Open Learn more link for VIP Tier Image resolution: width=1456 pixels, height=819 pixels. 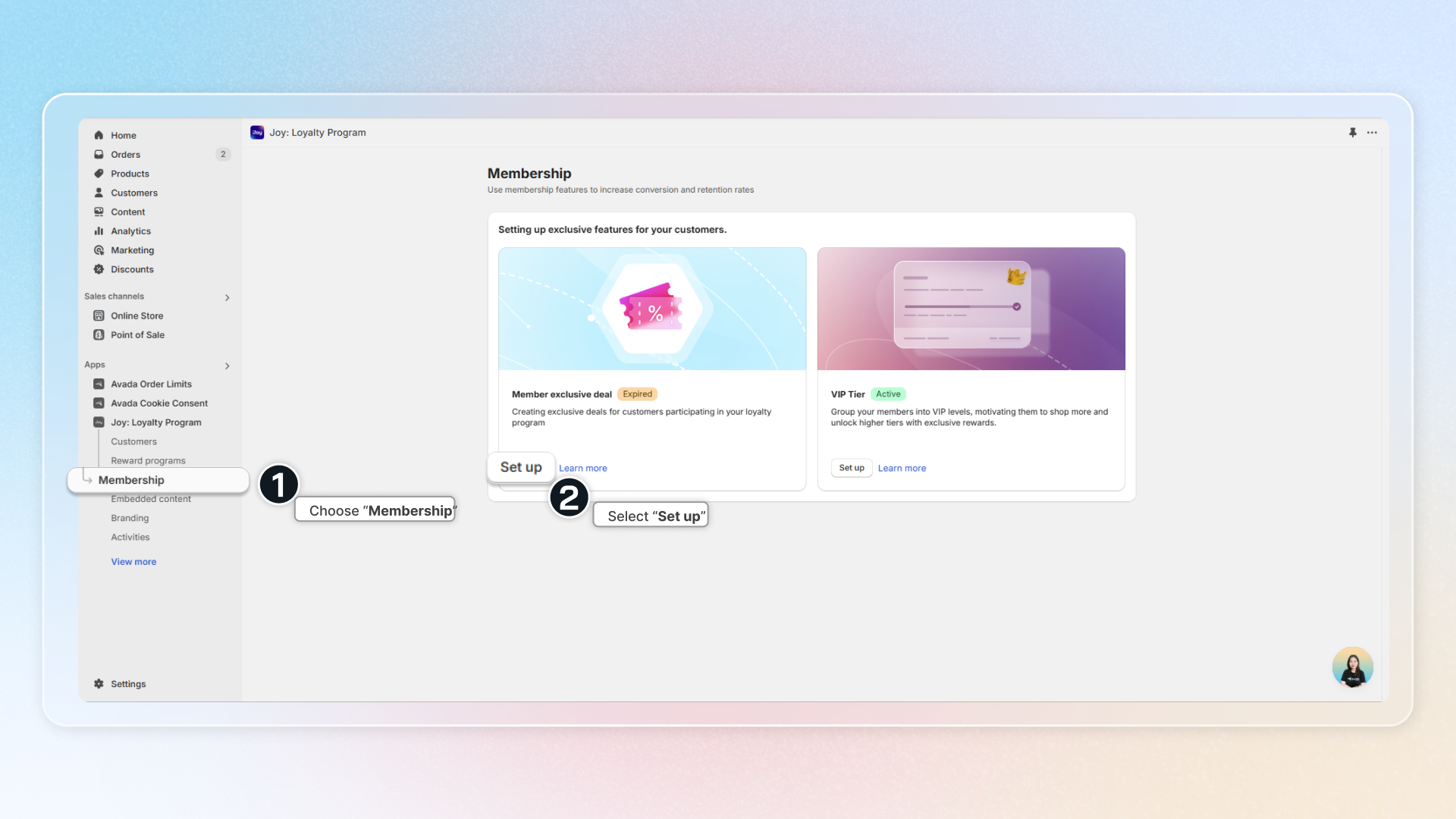point(902,468)
